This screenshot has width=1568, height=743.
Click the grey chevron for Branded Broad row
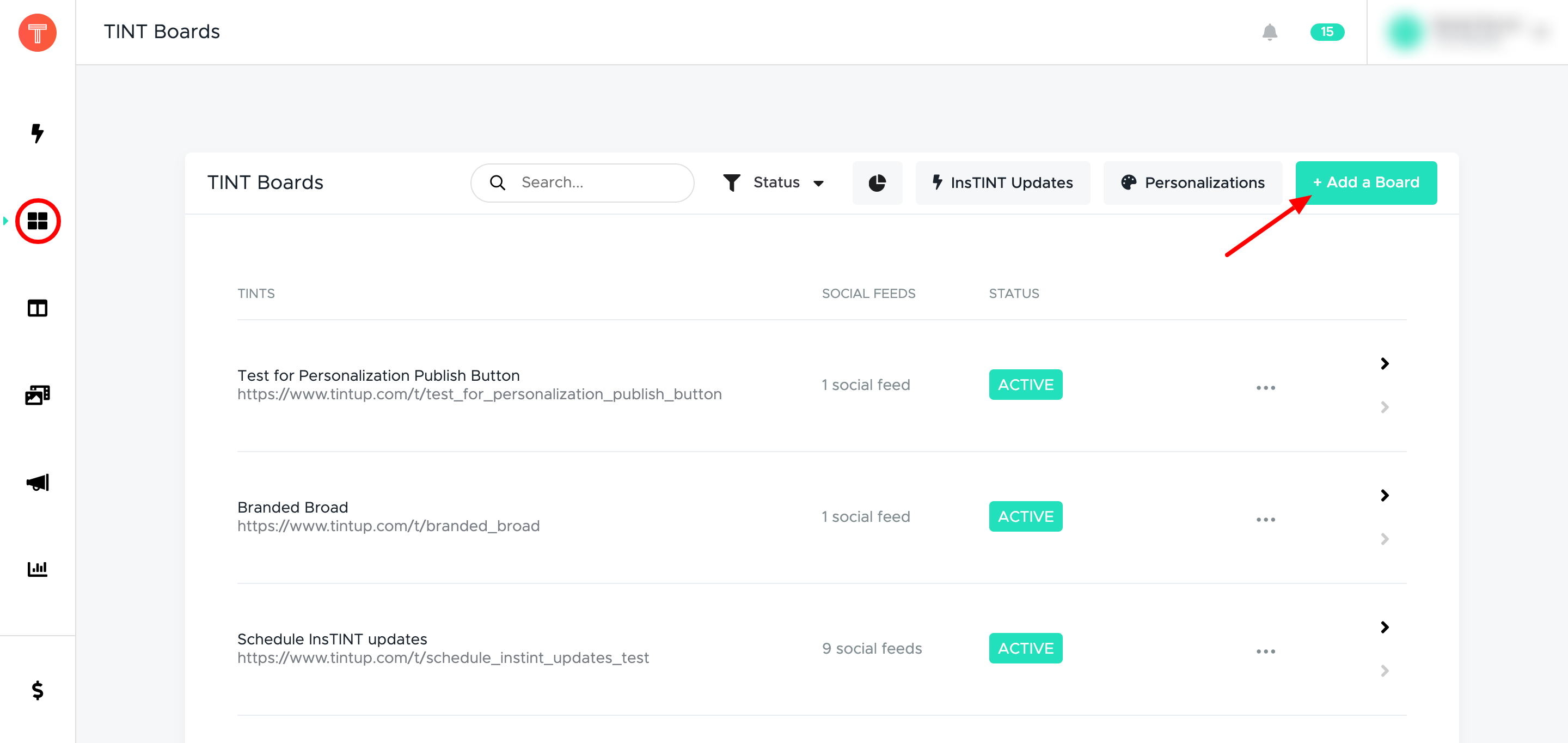coord(1385,539)
